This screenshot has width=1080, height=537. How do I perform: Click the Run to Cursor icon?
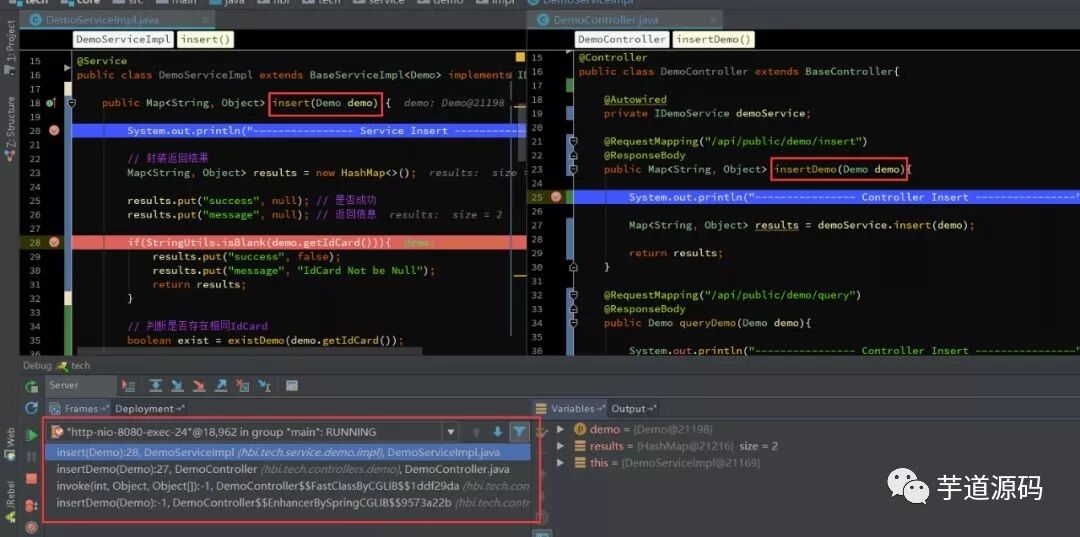[x=264, y=386]
